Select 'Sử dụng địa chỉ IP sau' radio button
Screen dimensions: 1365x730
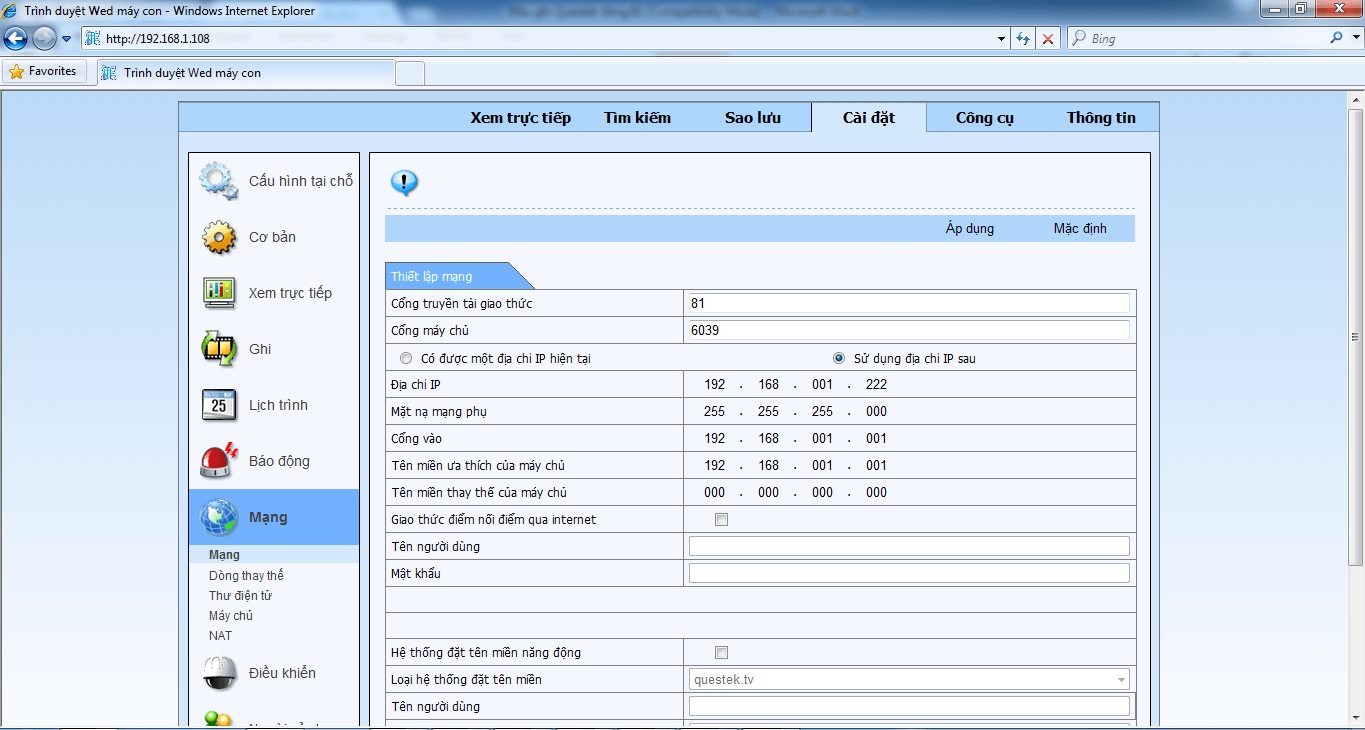839,358
